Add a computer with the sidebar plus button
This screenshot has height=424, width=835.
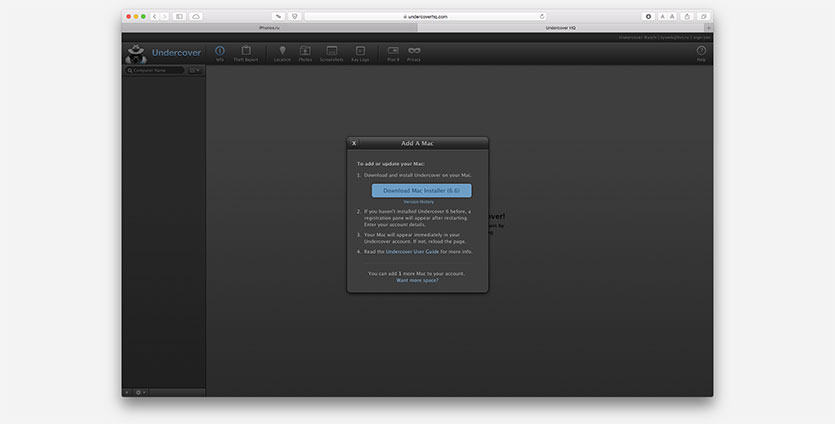click(x=127, y=393)
